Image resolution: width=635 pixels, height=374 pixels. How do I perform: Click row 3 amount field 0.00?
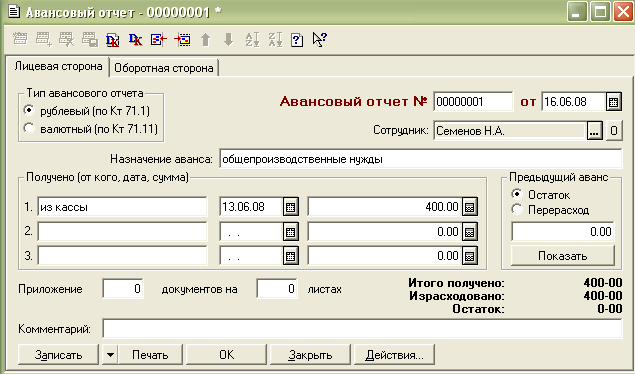pyautogui.click(x=385, y=256)
